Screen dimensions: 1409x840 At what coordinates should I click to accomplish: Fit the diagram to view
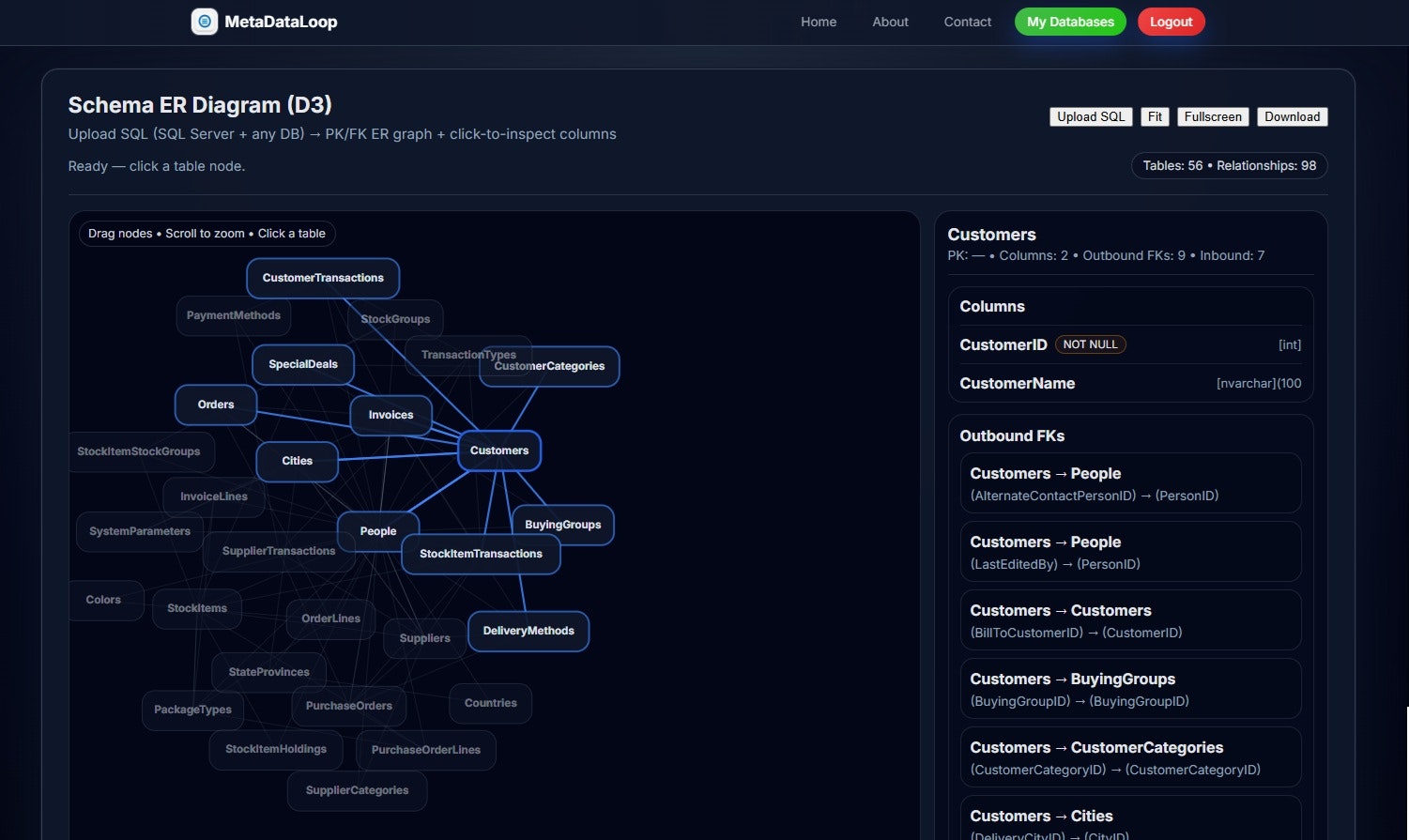[1155, 116]
